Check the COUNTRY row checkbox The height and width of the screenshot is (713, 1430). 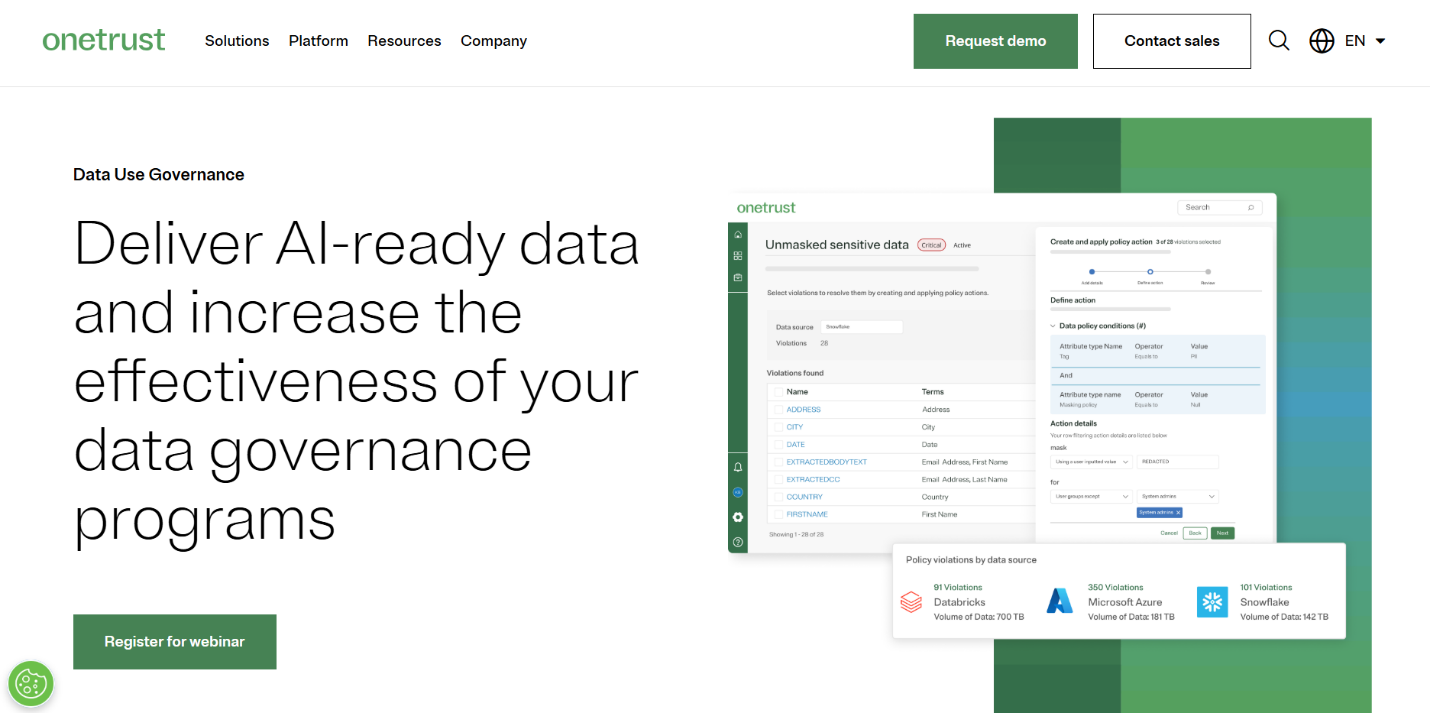[778, 497]
